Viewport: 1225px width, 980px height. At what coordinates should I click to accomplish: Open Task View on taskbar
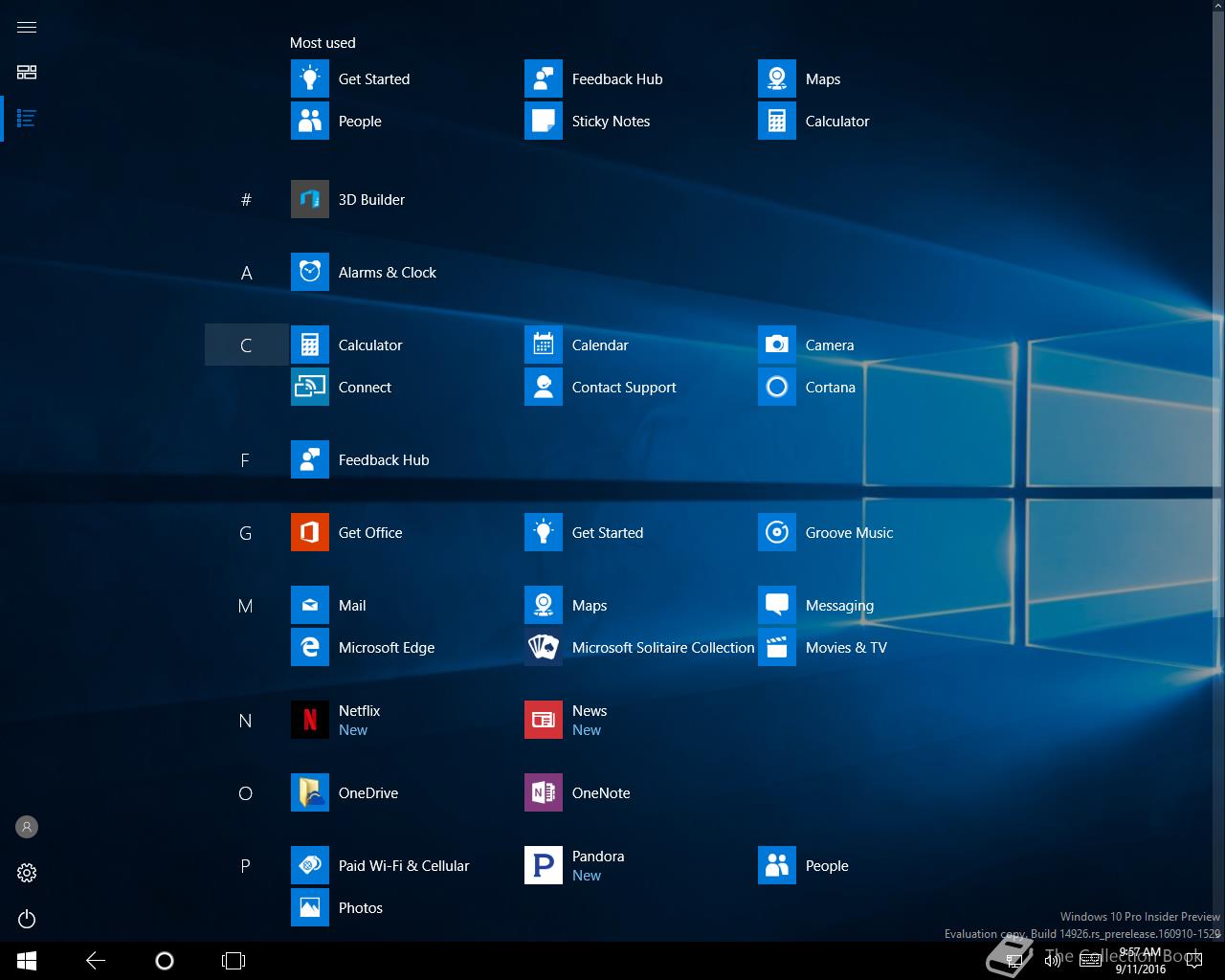[234, 961]
